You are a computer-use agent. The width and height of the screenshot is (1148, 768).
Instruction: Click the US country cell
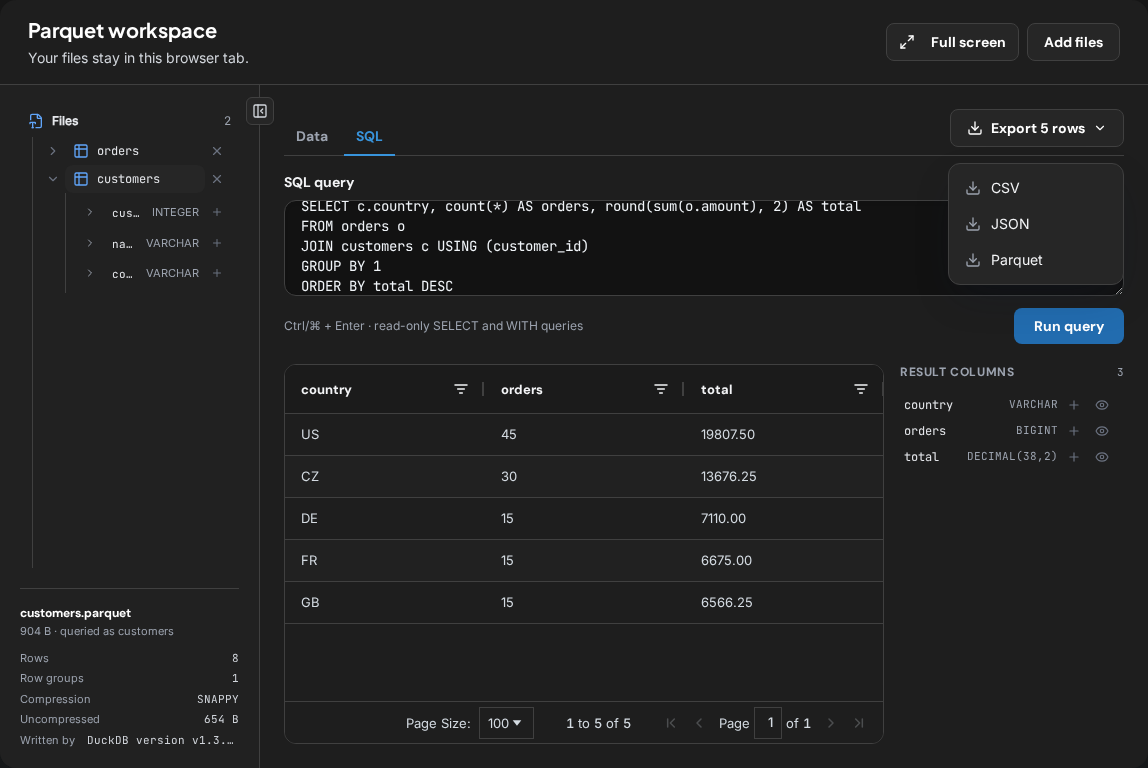point(384,435)
